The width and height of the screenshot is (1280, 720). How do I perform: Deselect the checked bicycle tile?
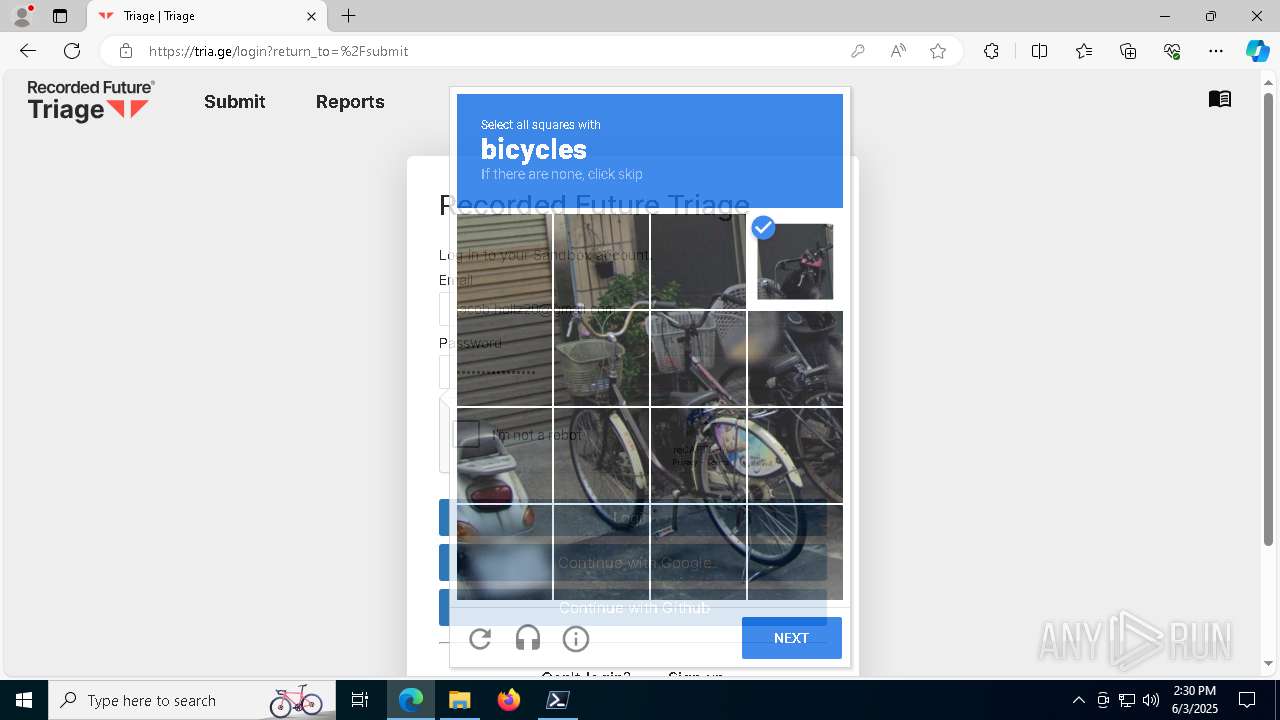pyautogui.click(x=795, y=261)
